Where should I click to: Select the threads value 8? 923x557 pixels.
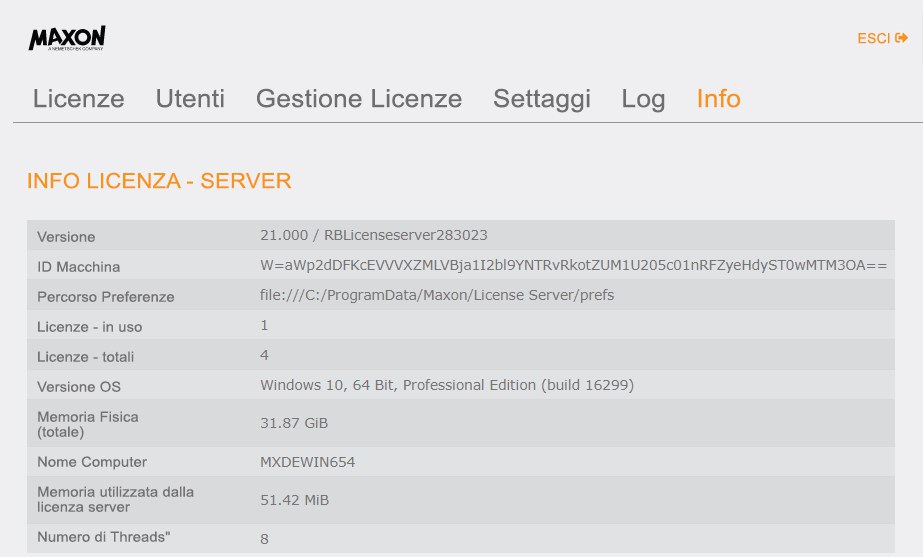tap(264, 539)
